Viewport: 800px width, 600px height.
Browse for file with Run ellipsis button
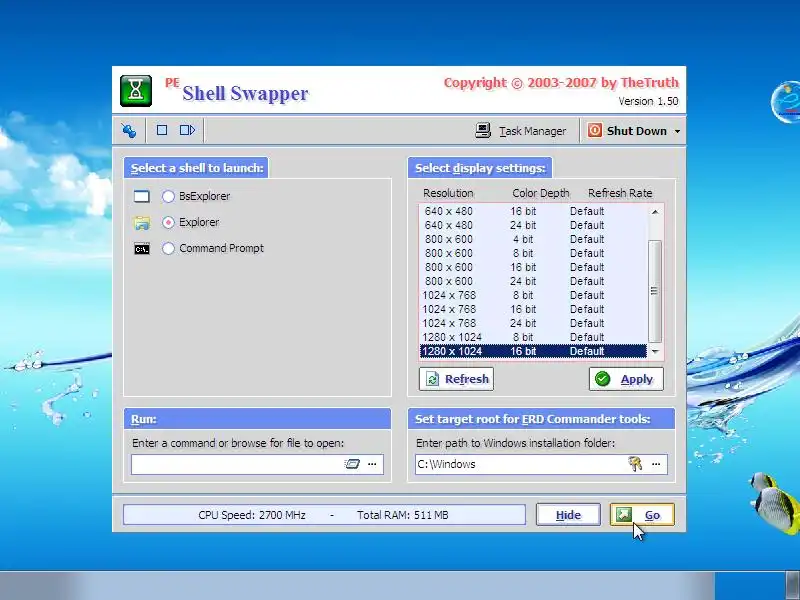click(x=372, y=464)
